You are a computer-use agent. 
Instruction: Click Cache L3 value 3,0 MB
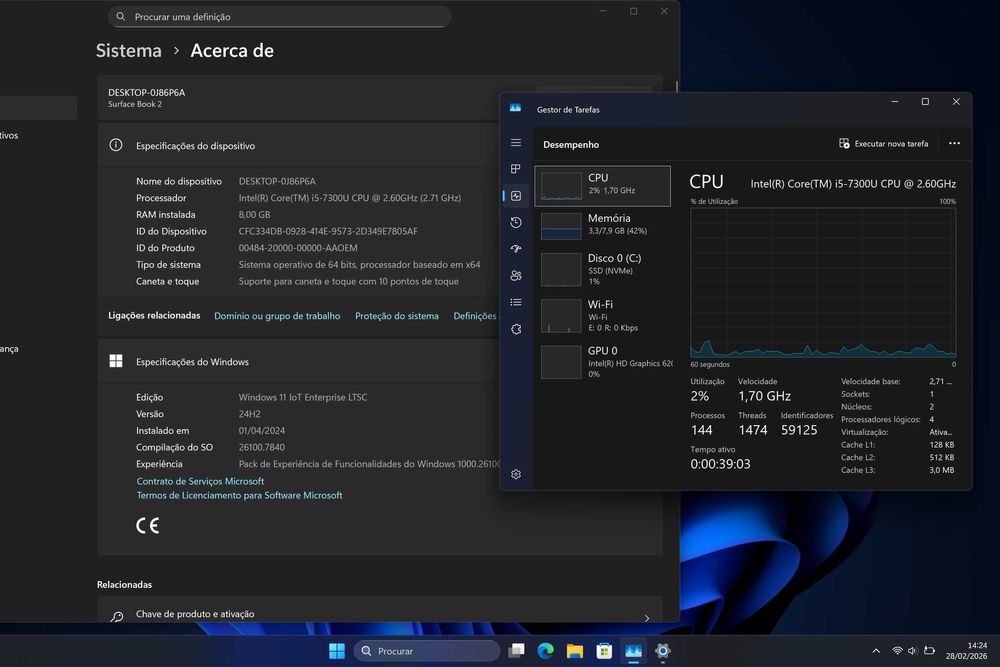(x=941, y=471)
